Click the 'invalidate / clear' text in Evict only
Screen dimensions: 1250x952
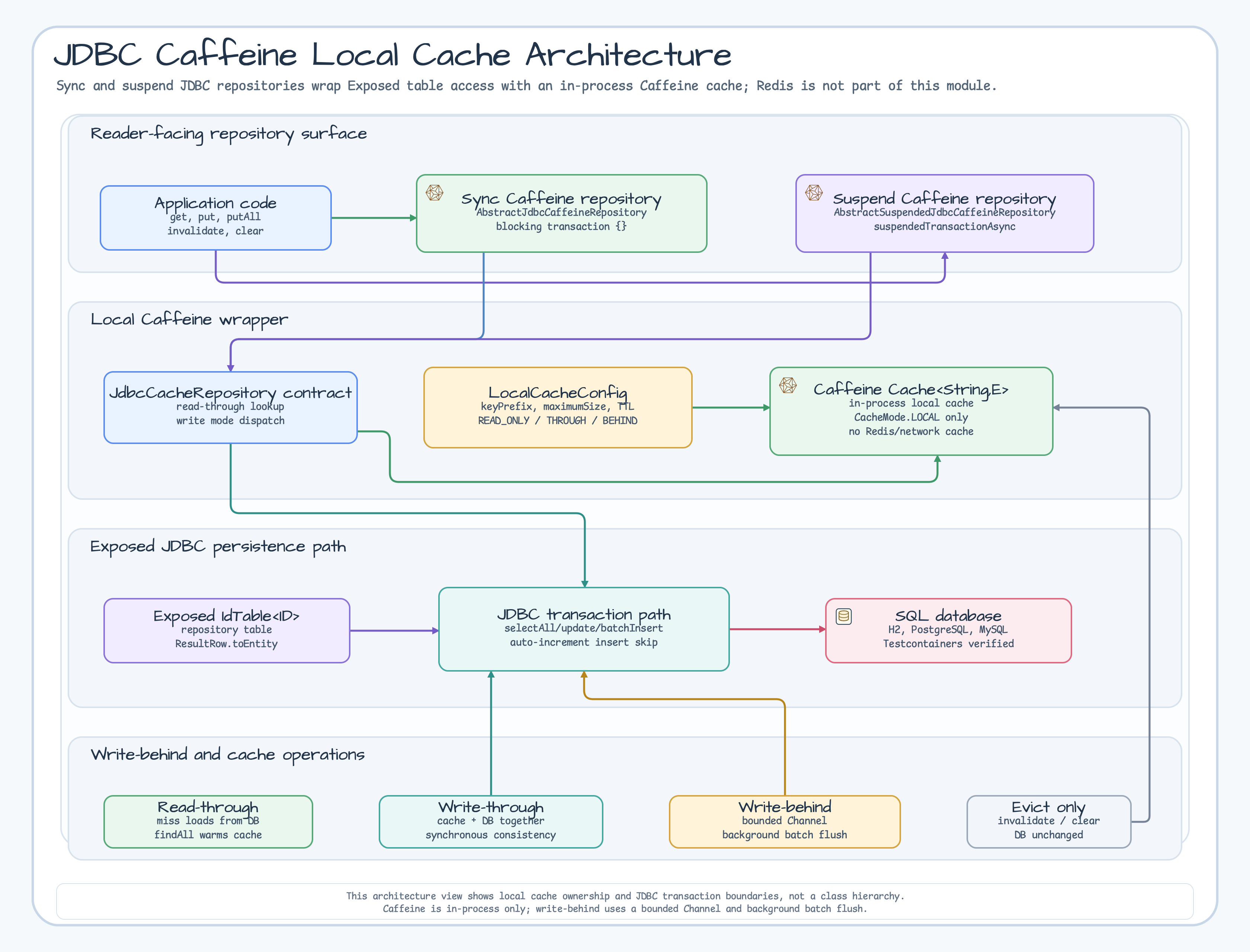pos(1049,821)
